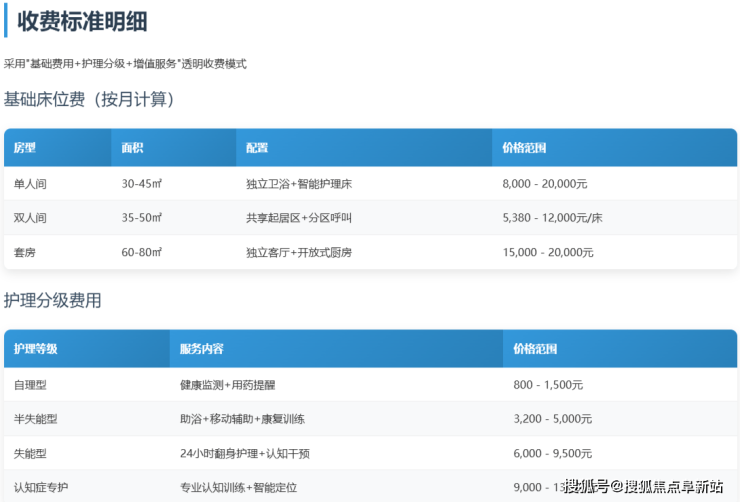Select the 基础床位费 section title
The height and width of the screenshot is (502, 740).
point(90,100)
